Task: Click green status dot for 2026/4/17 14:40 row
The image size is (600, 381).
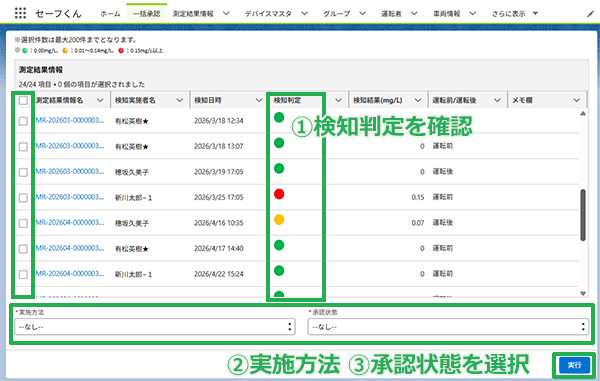Action: [x=279, y=245]
